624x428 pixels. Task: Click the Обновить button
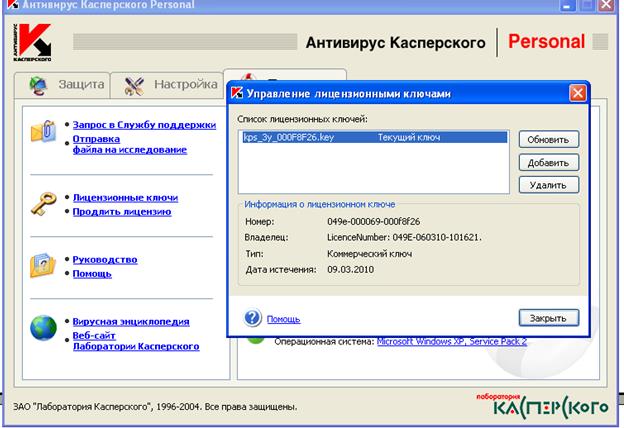point(548,140)
